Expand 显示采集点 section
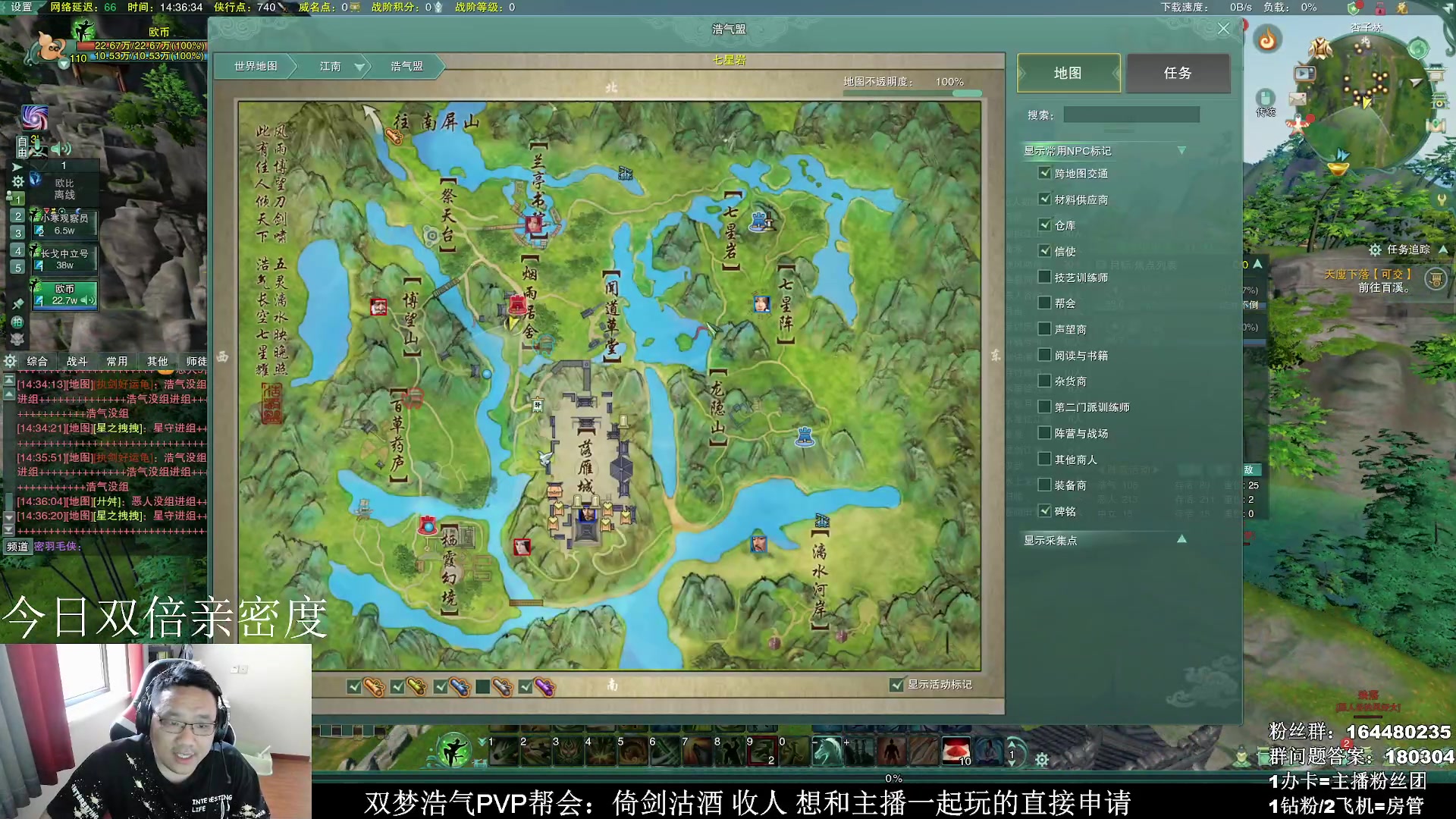The image size is (1456, 819). click(x=1181, y=540)
